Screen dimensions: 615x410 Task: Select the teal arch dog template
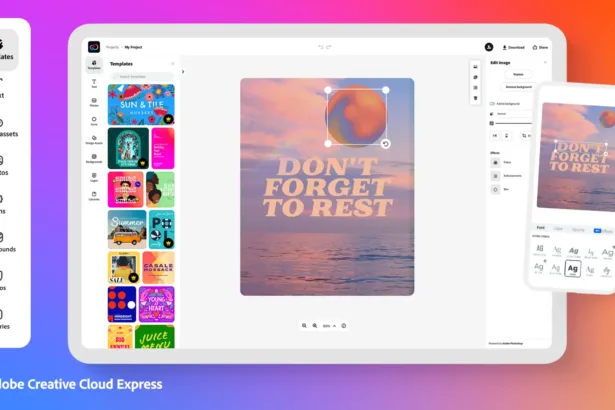click(x=128, y=148)
